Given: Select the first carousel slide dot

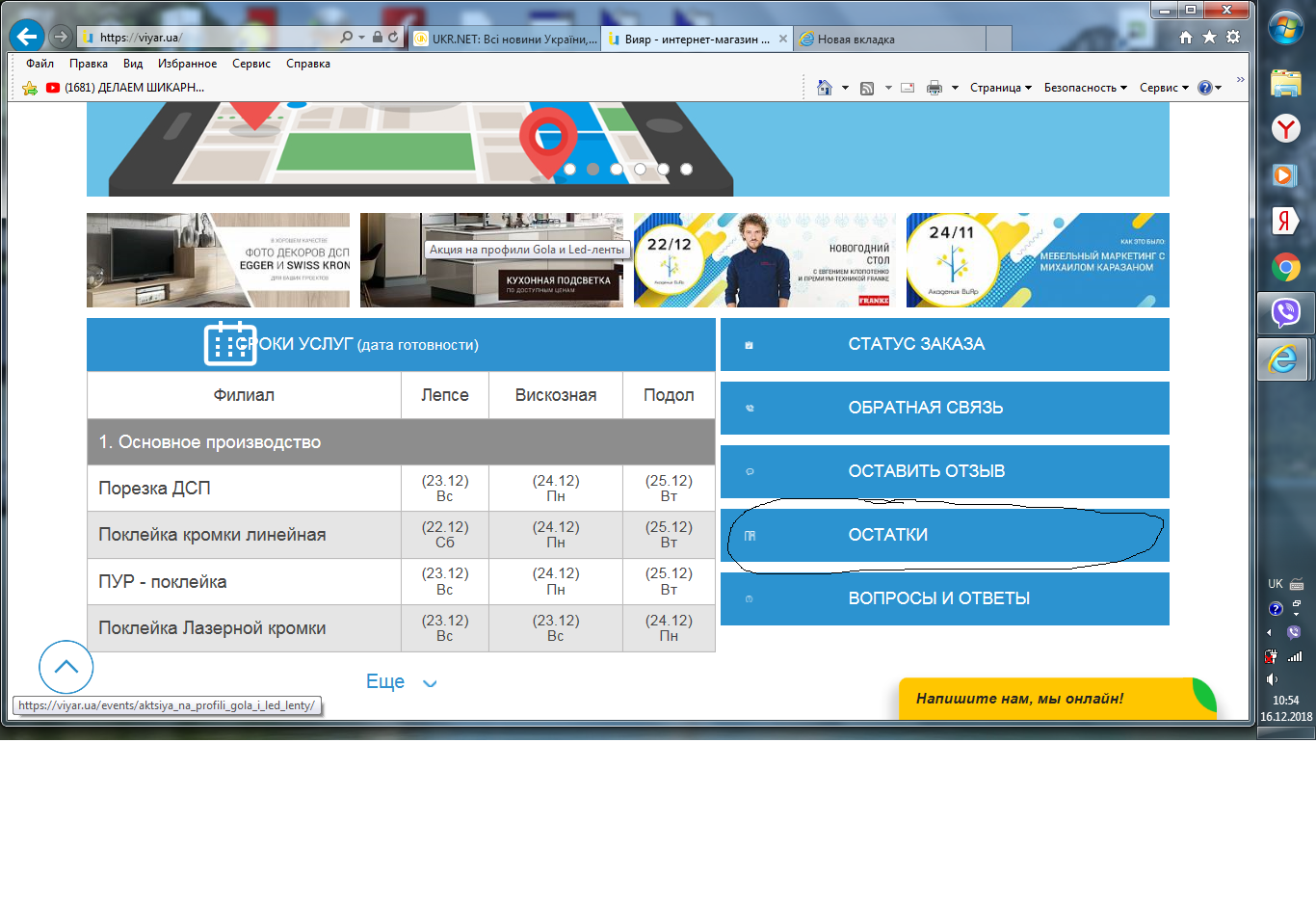Looking at the screenshot, I should click(x=569, y=169).
